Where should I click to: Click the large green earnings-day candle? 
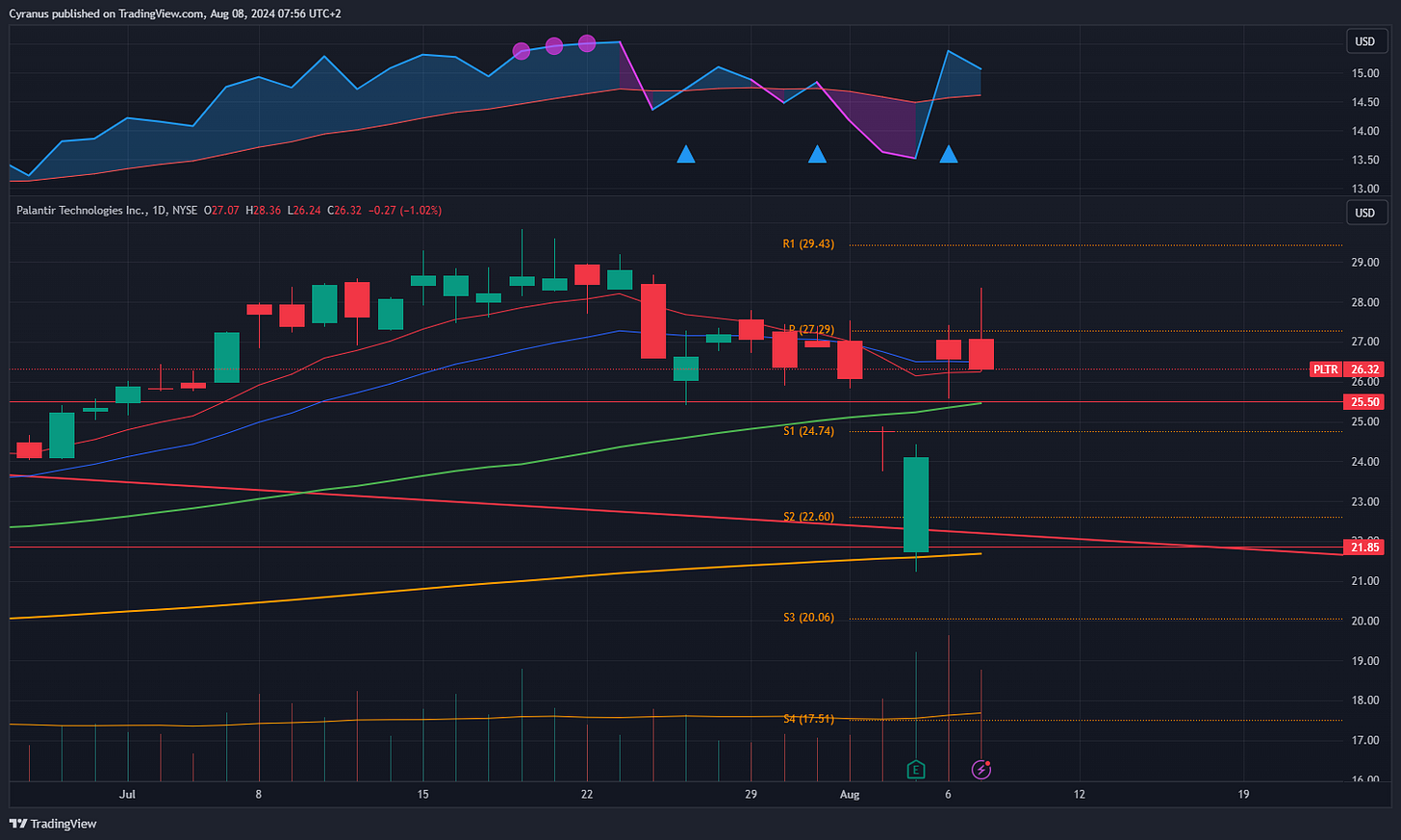916,504
